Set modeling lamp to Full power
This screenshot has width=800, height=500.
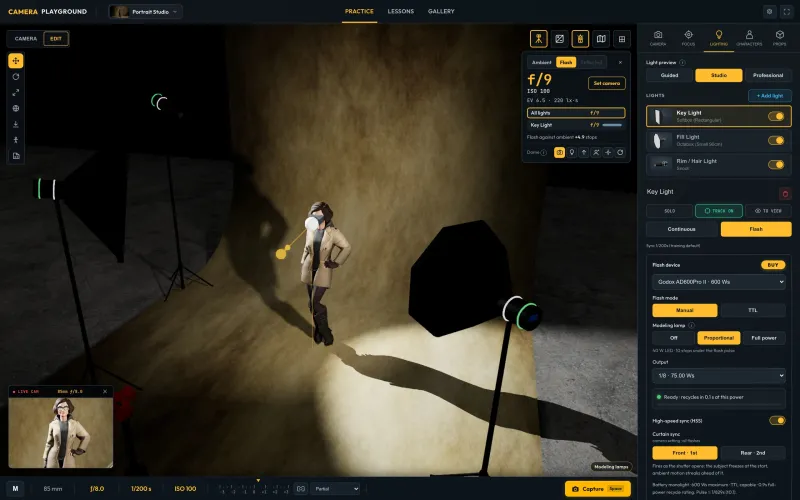[764, 338]
